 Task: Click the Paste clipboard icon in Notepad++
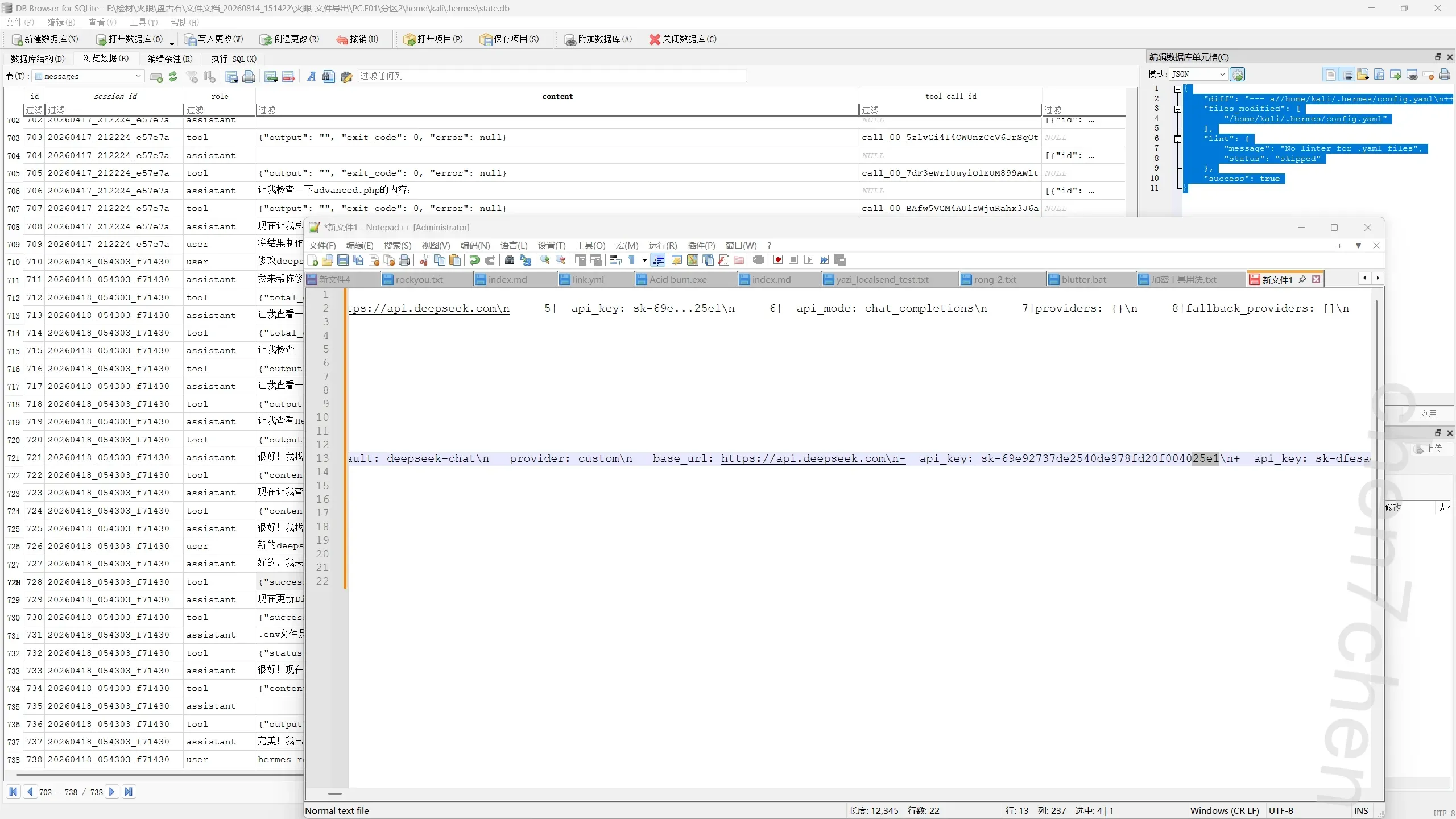(455, 260)
